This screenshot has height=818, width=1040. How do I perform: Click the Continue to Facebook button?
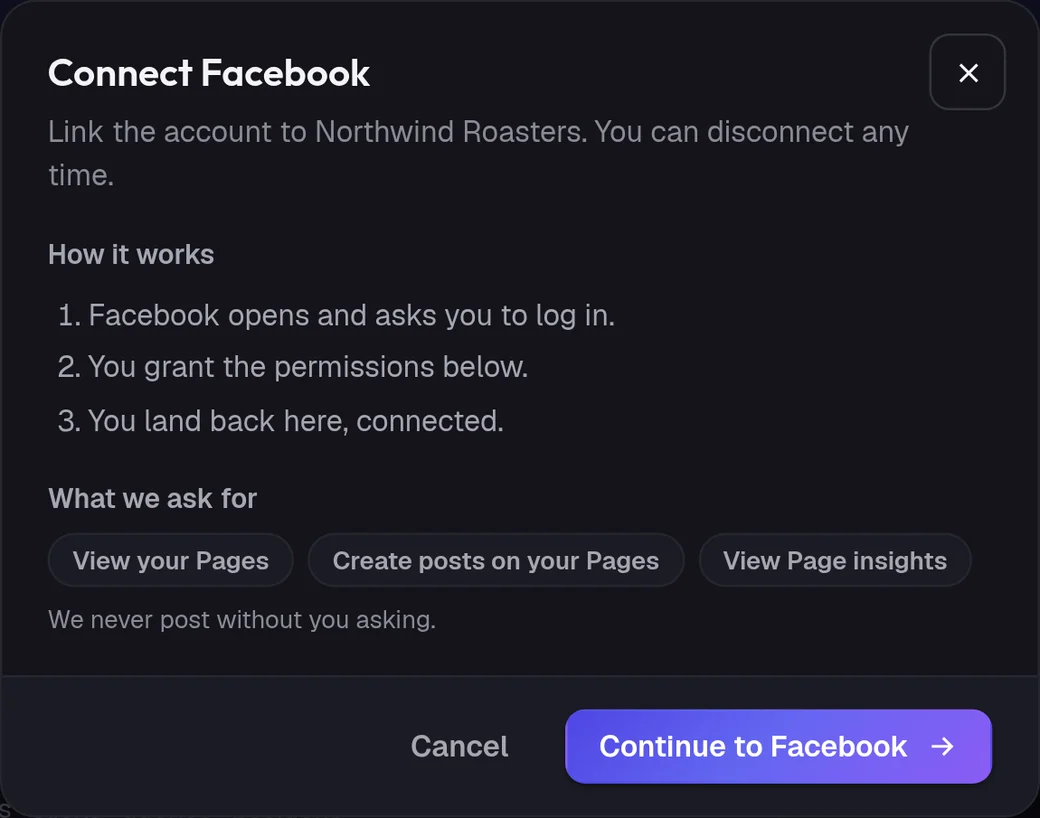click(778, 746)
